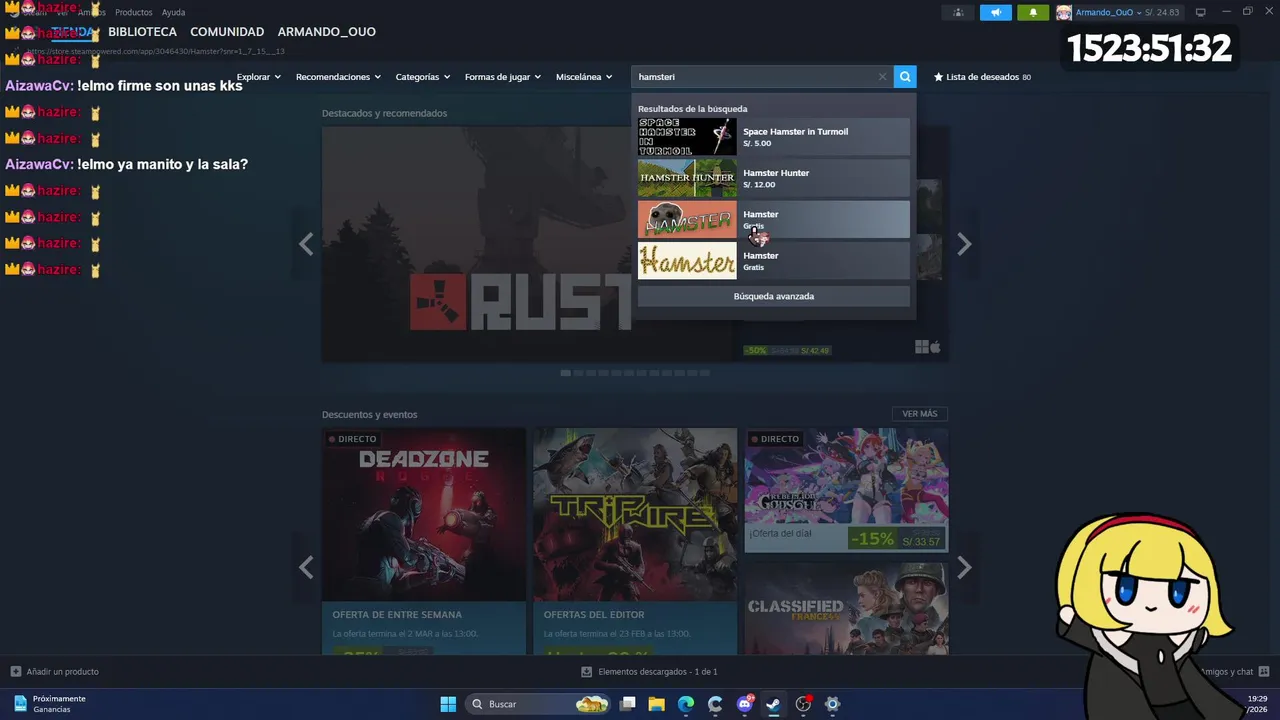Expand the Explorar dropdown
1280x720 pixels.
(259, 77)
